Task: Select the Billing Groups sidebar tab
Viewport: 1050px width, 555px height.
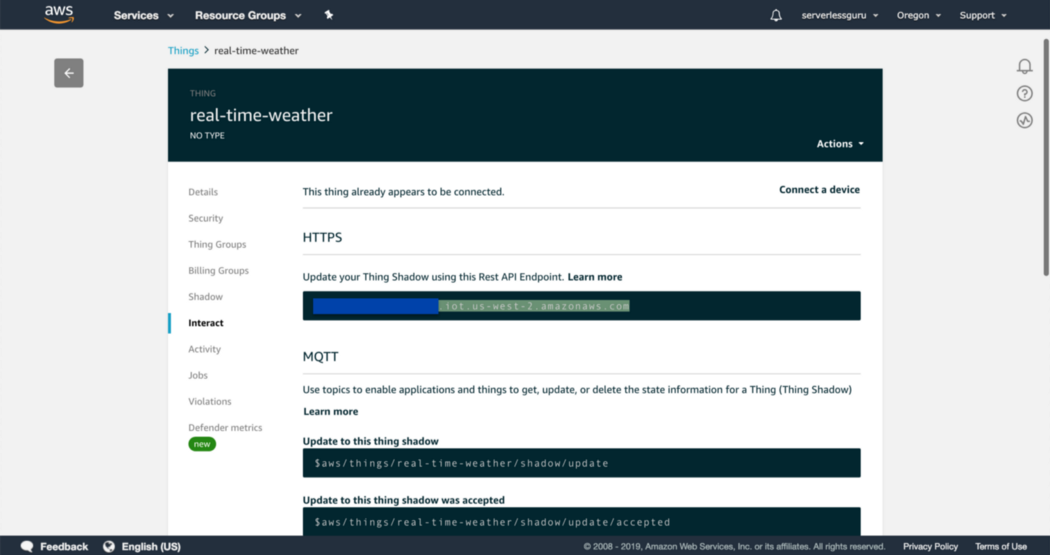Action: coord(218,270)
